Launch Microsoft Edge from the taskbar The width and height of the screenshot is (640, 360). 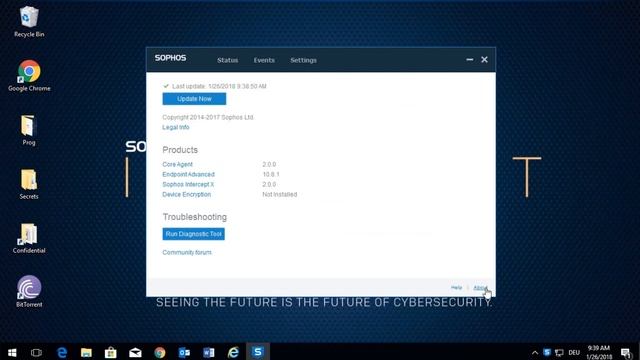coord(62,352)
